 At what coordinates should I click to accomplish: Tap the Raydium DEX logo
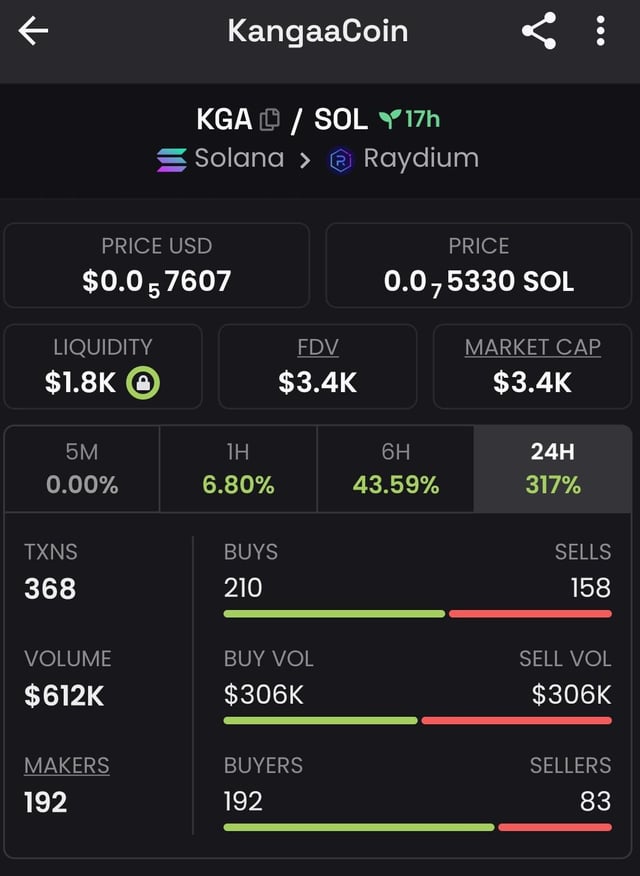(x=341, y=160)
